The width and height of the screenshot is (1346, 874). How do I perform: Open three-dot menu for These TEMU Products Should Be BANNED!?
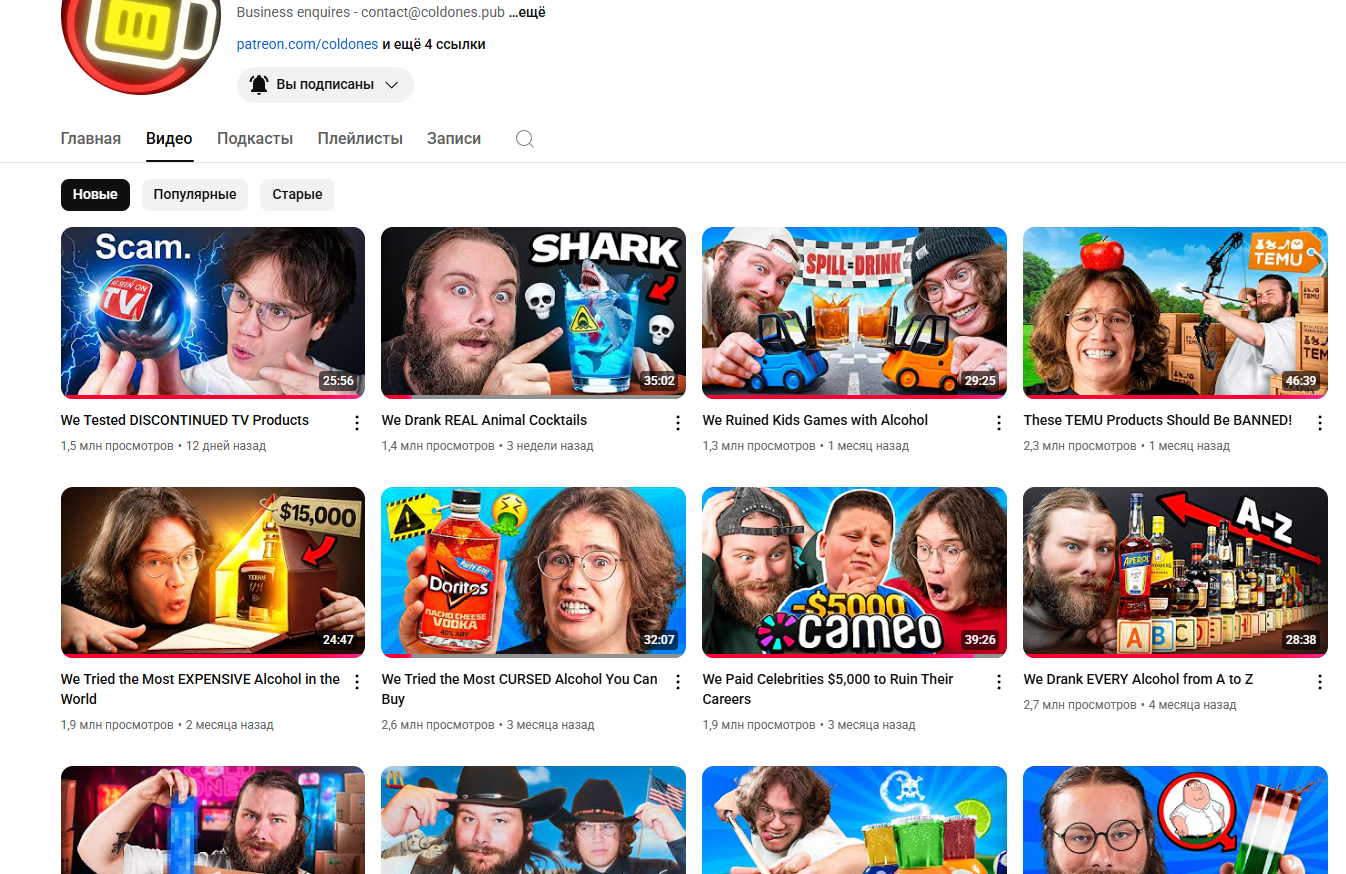click(1320, 423)
